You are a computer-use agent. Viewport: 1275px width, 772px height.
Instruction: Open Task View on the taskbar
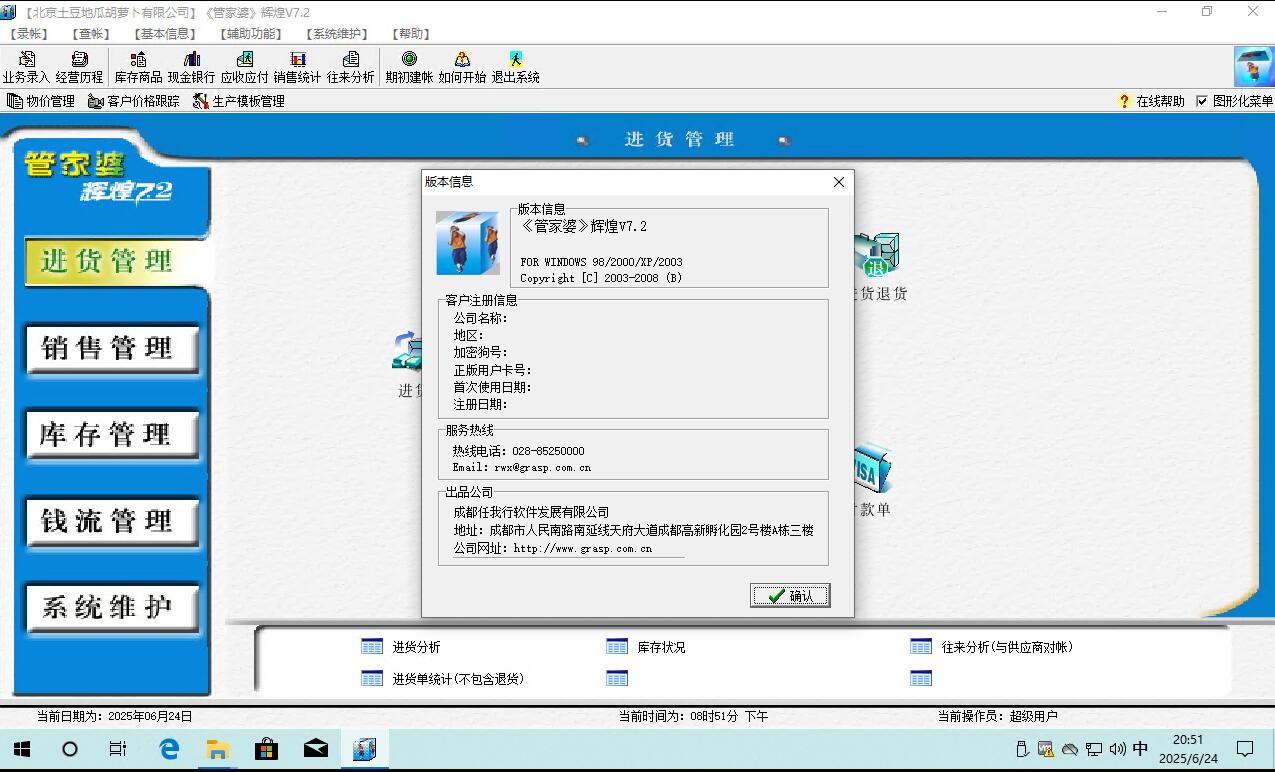point(118,749)
